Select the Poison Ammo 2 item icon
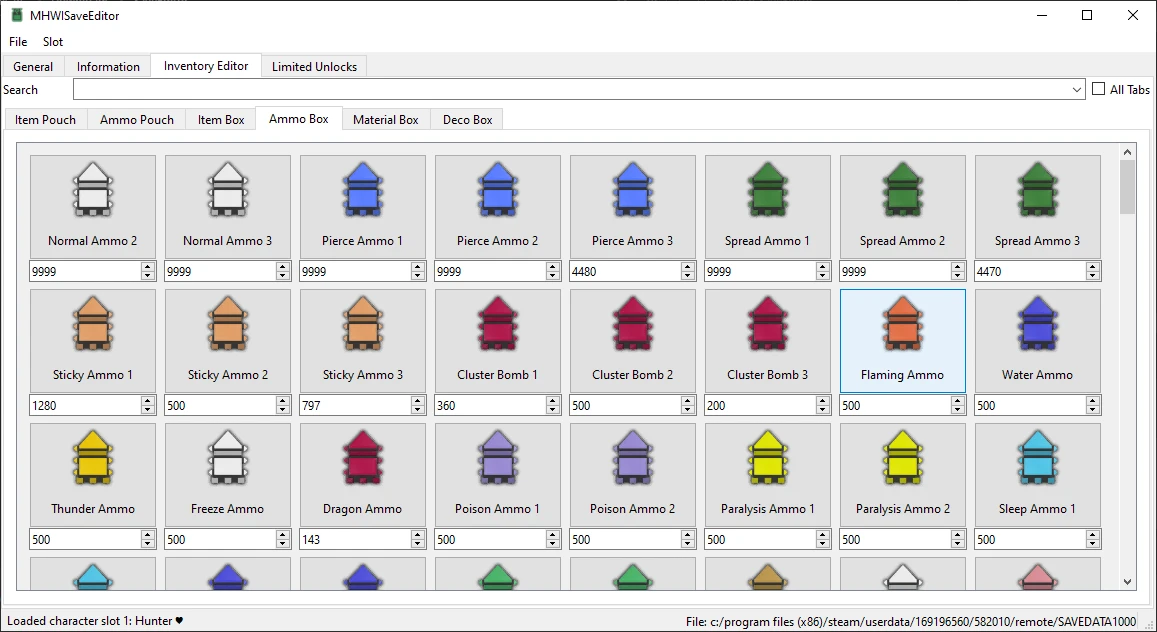 632,459
